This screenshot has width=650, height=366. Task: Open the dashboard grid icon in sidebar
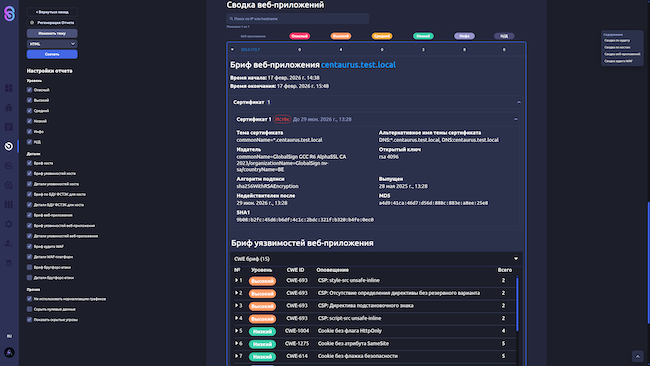[9, 88]
